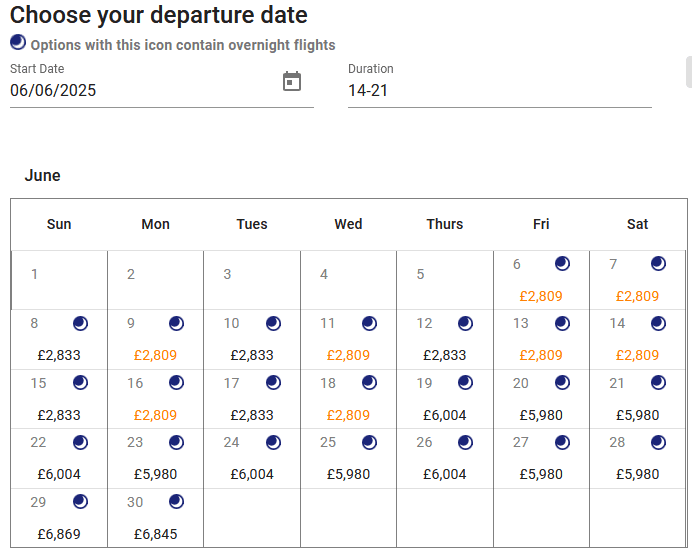Select June 26 at £6,004
The height and width of the screenshot is (554, 692).
[x=444, y=459]
